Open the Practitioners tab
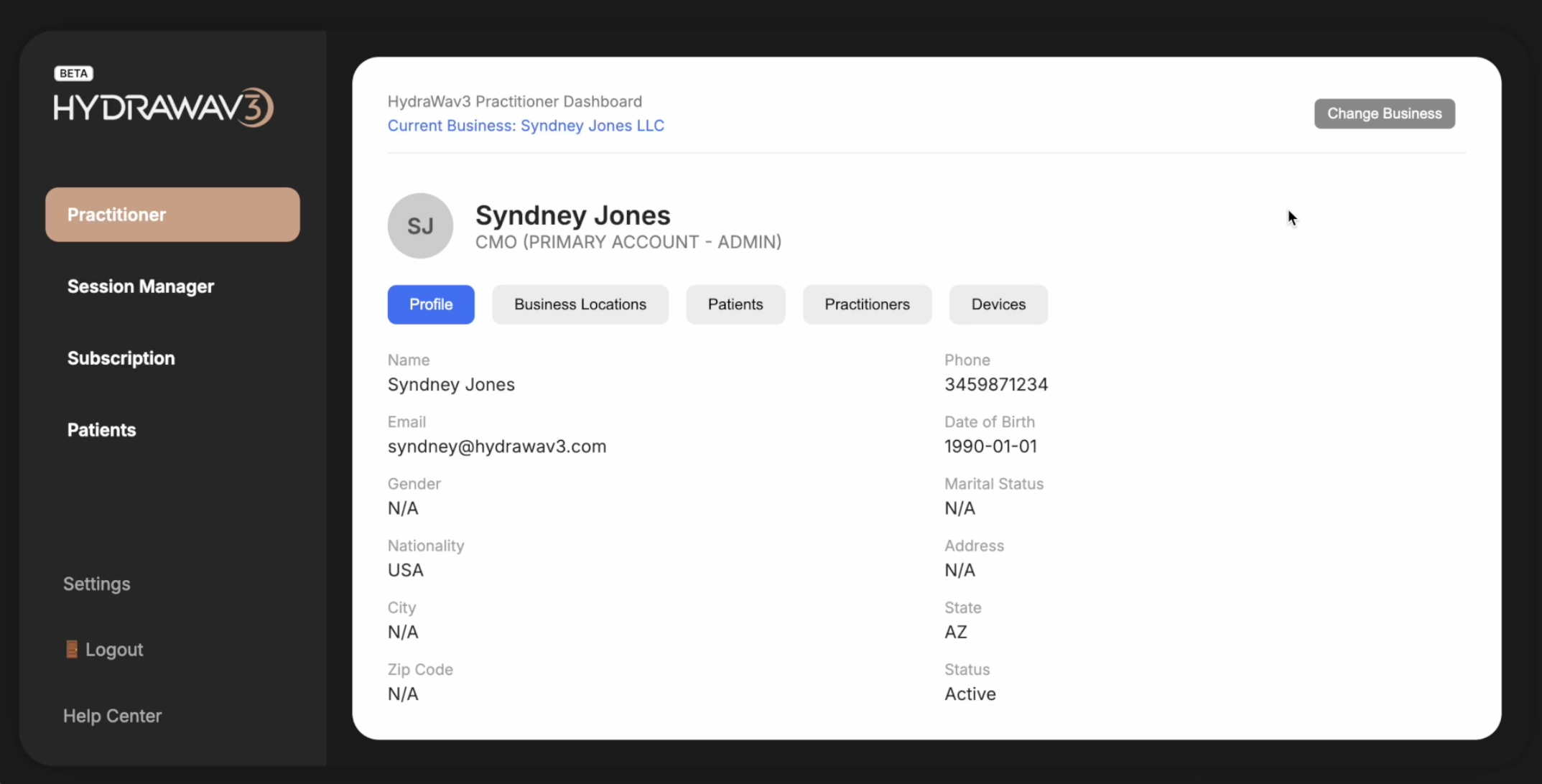Image resolution: width=1542 pixels, height=784 pixels. [x=867, y=304]
